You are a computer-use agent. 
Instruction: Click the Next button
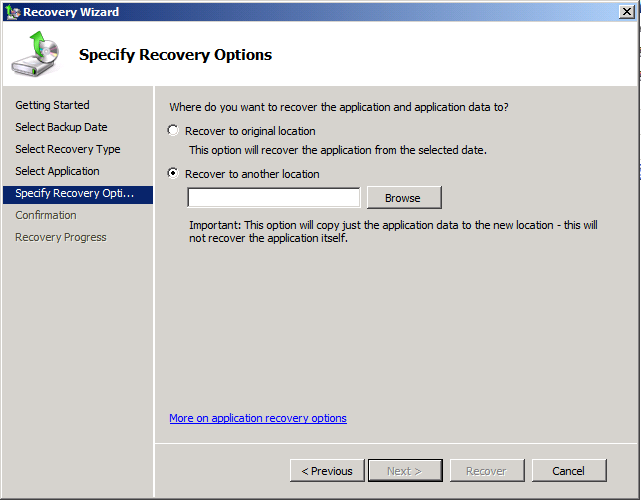tap(404, 471)
